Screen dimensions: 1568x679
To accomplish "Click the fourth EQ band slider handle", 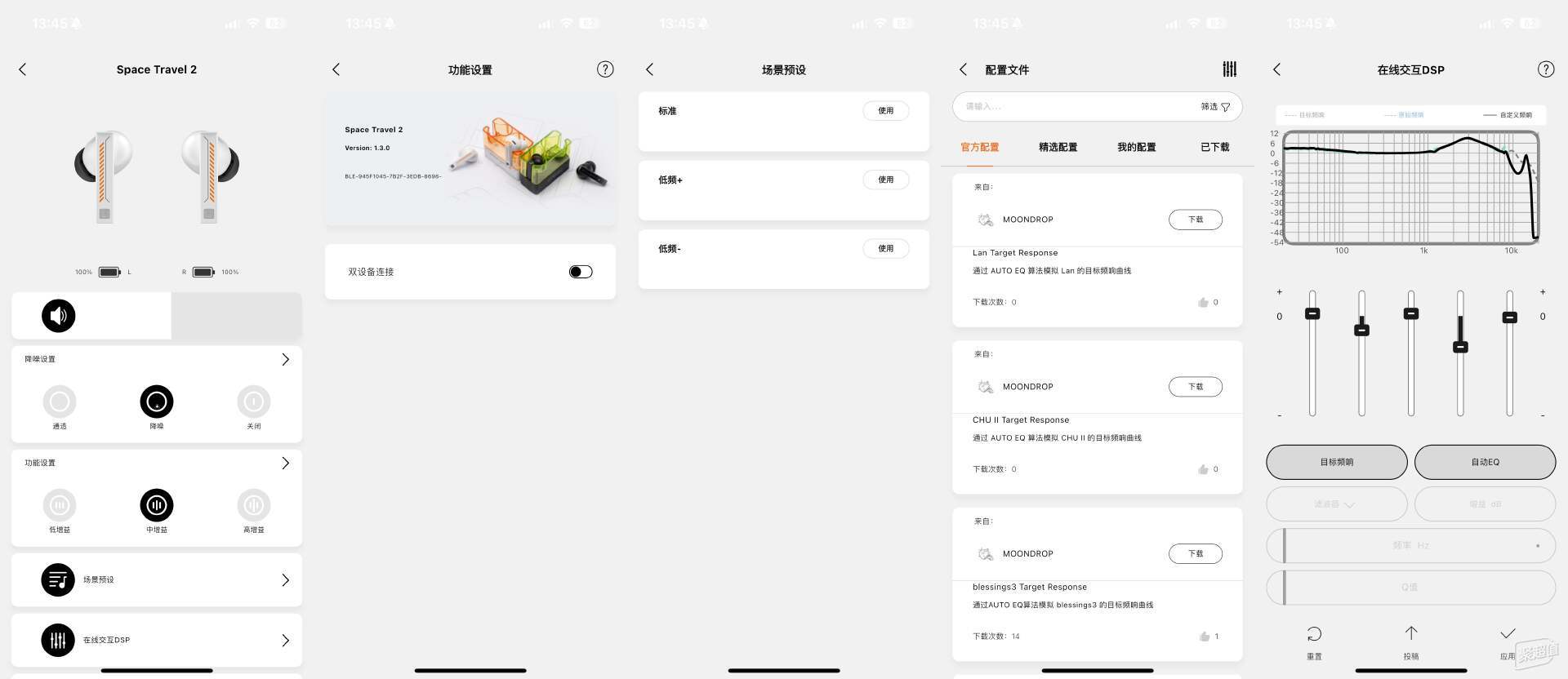I will (x=1460, y=348).
